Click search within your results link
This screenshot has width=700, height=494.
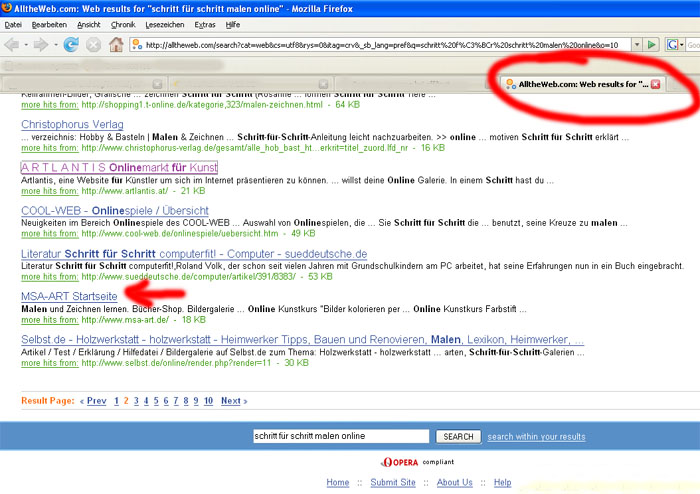(536, 437)
